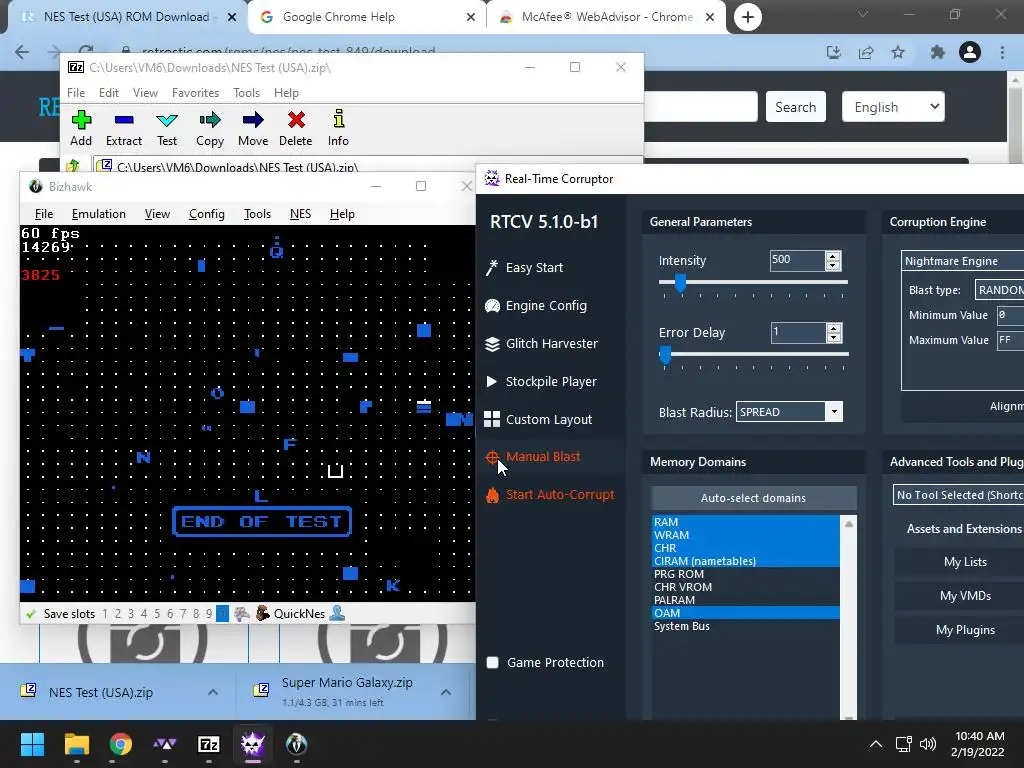This screenshot has width=1024, height=768.
Task: Switch to Google Chrome Help tab
Action: pos(366,17)
